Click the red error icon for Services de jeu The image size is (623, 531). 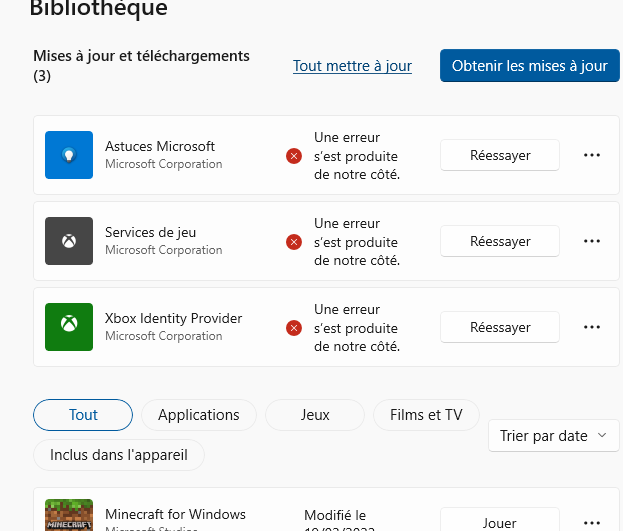294,242
